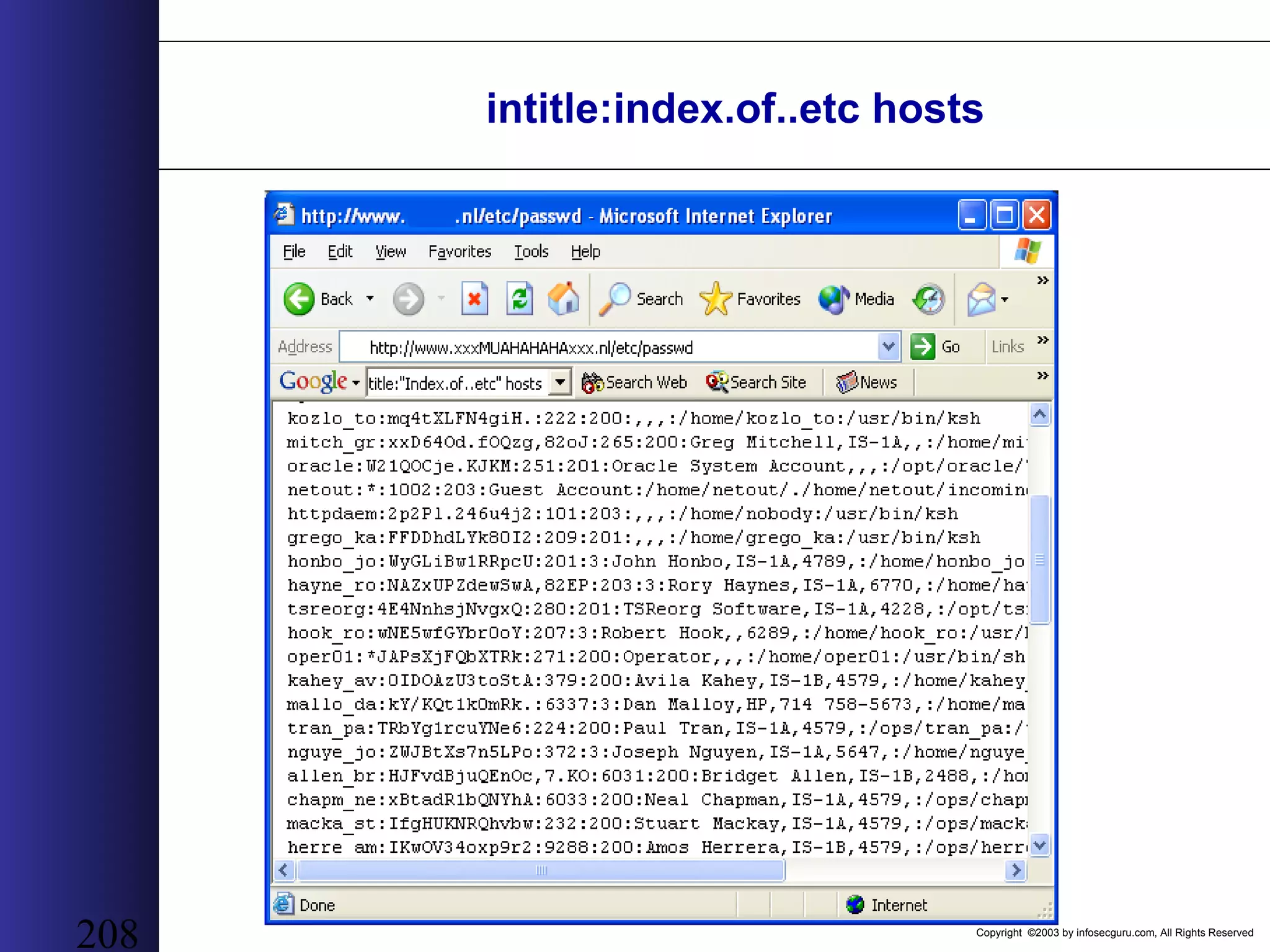Click the tsreorg Software entry
Screen dimensions: 1270x952
pyautogui.click(x=656, y=609)
